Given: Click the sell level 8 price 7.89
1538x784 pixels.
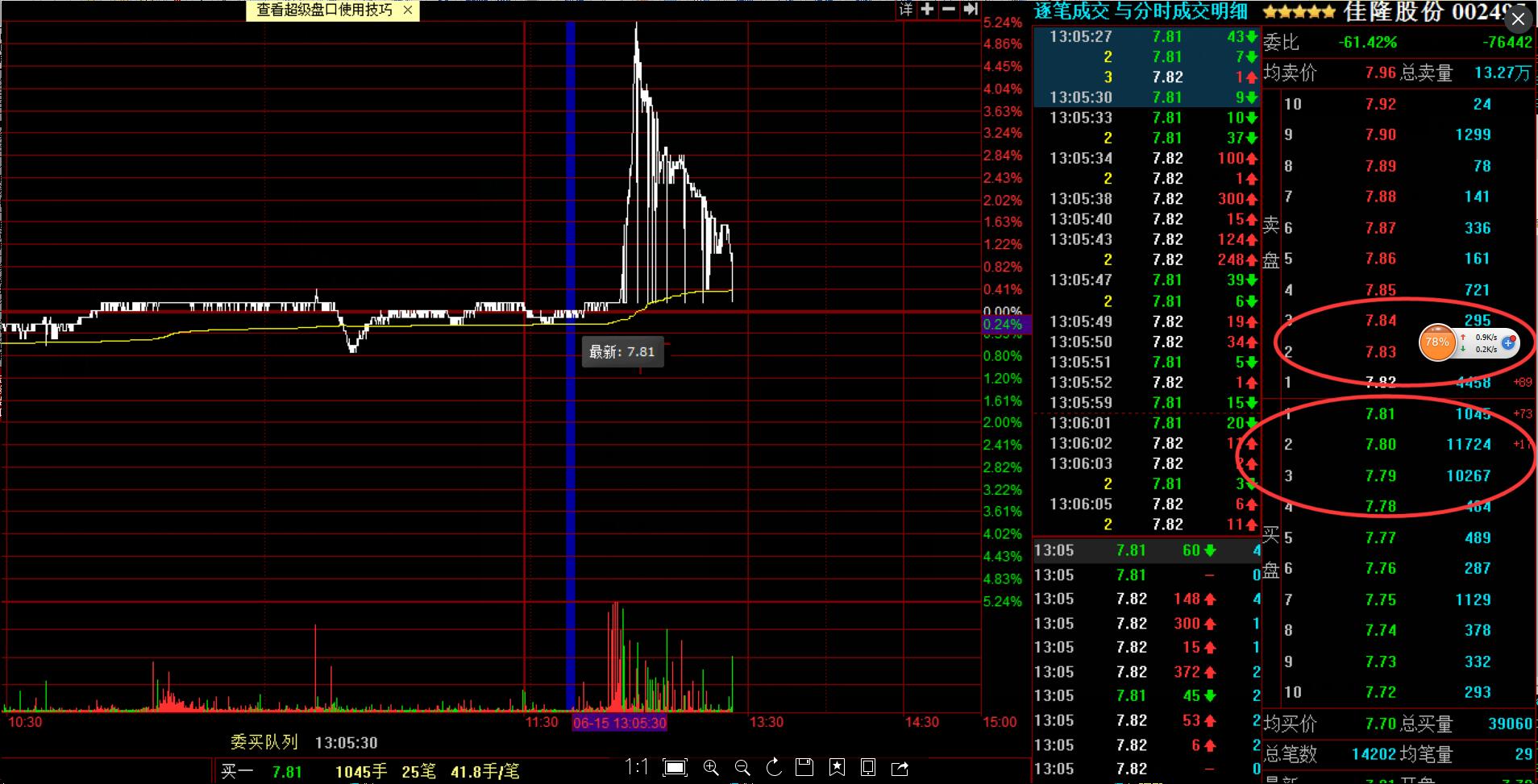Looking at the screenshot, I should coord(1380,166).
